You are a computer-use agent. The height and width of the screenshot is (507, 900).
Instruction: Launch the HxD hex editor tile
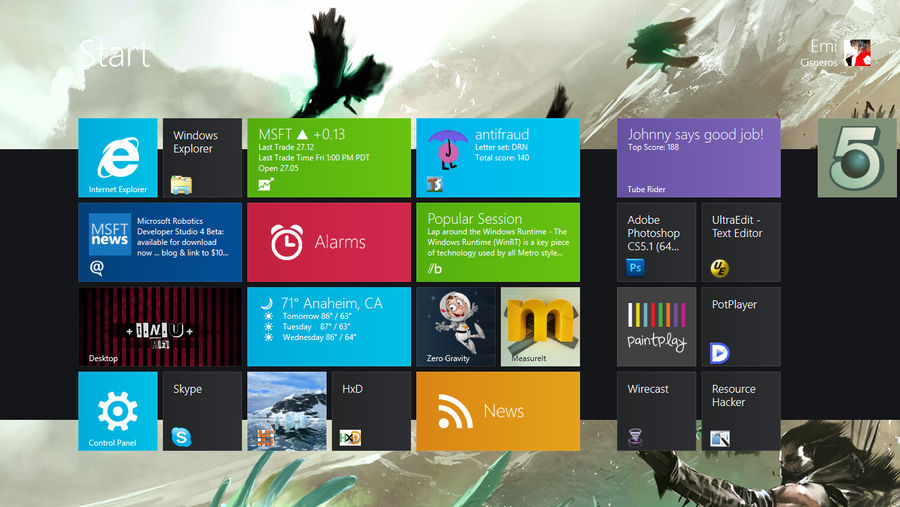[x=371, y=411]
